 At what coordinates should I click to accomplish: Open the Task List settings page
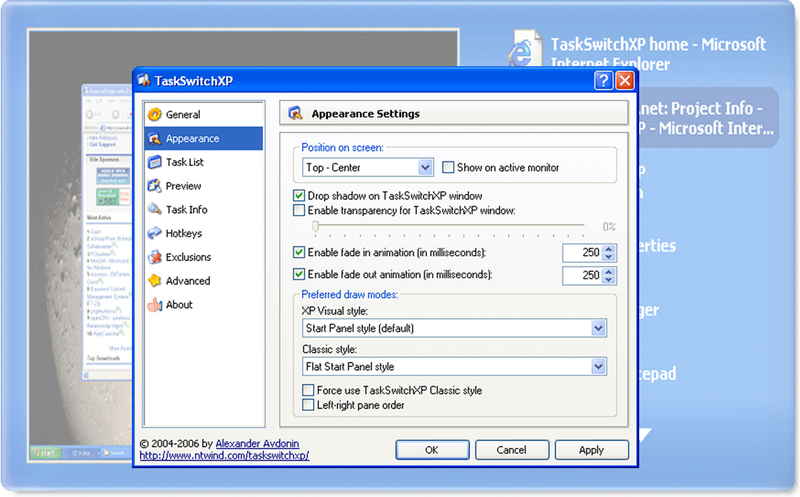pos(185,162)
